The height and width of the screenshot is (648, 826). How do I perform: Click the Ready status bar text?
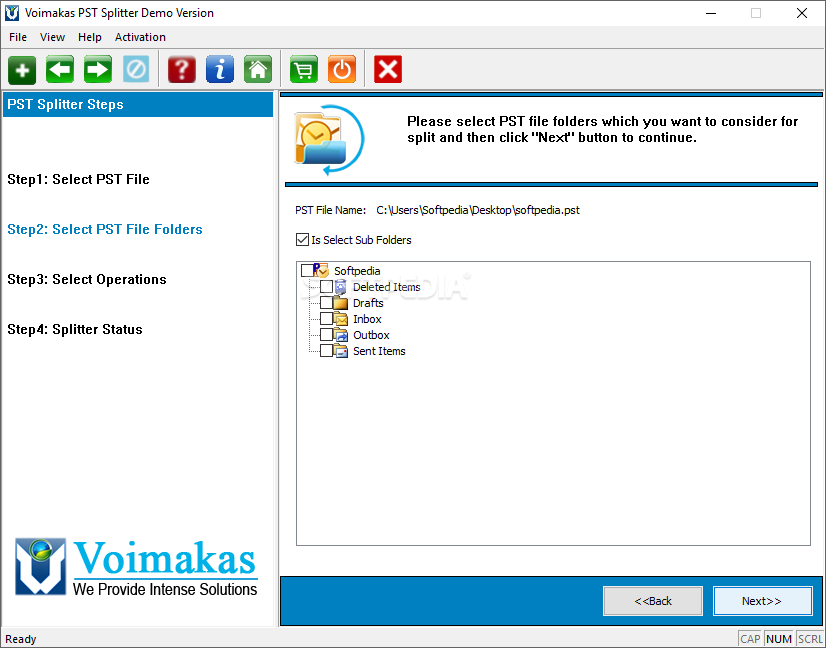pos(21,639)
